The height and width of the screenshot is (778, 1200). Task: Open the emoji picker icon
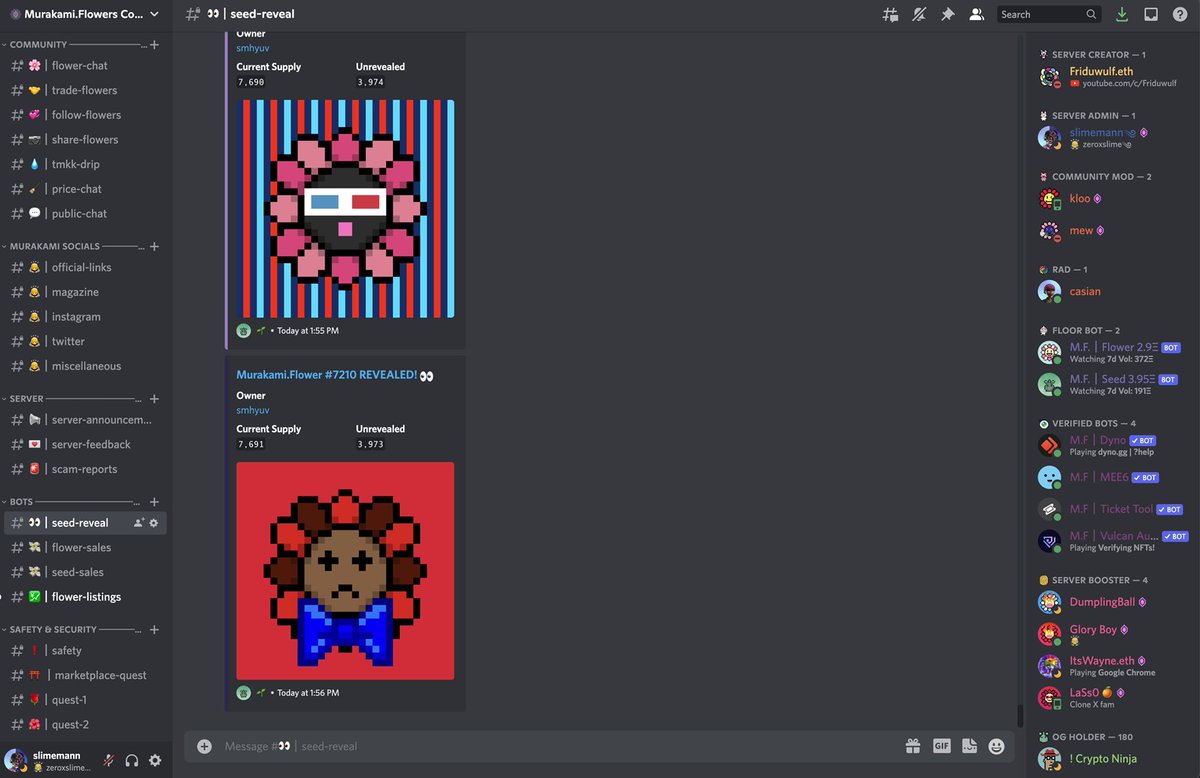(x=996, y=746)
